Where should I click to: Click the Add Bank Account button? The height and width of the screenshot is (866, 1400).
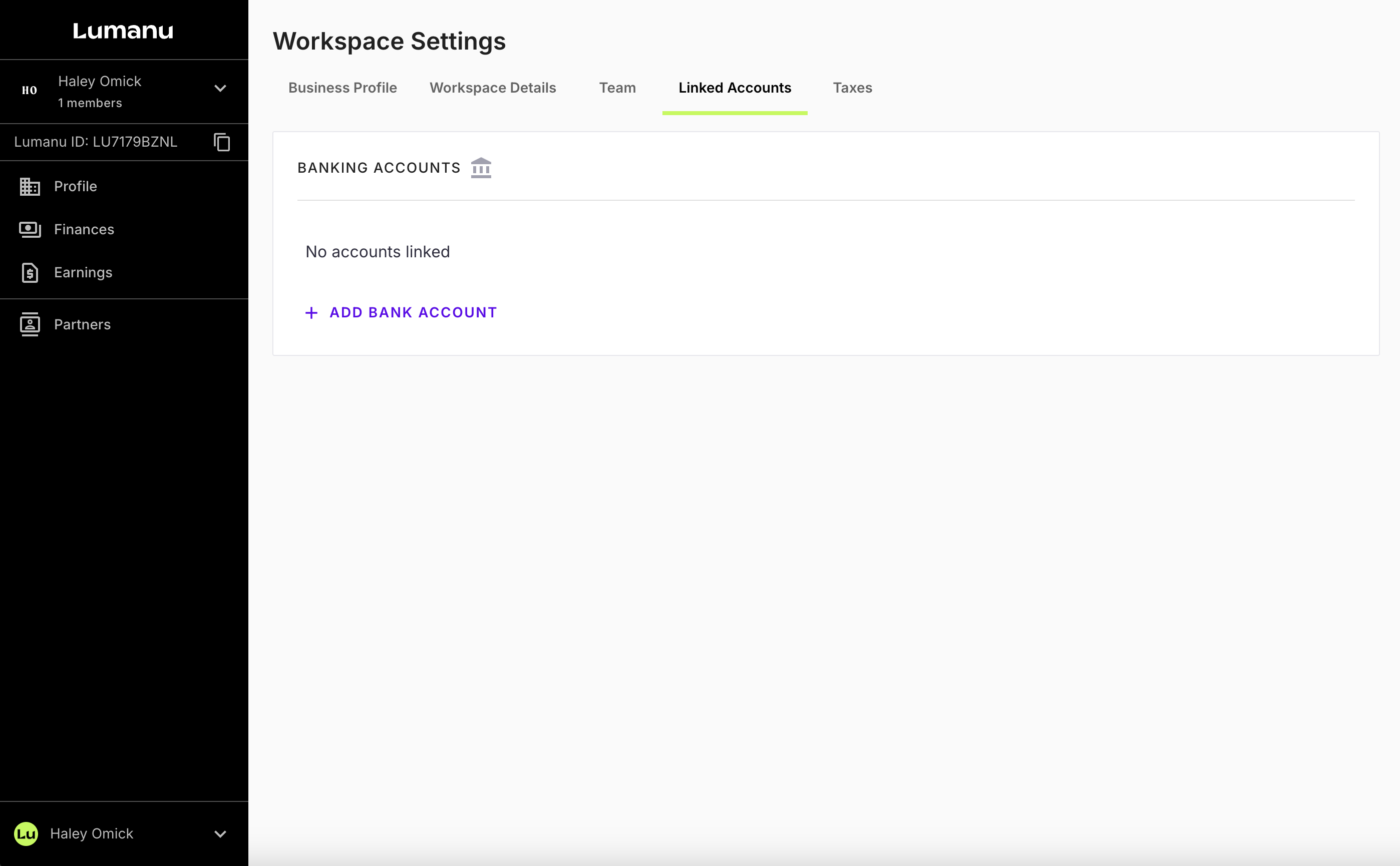pos(401,312)
